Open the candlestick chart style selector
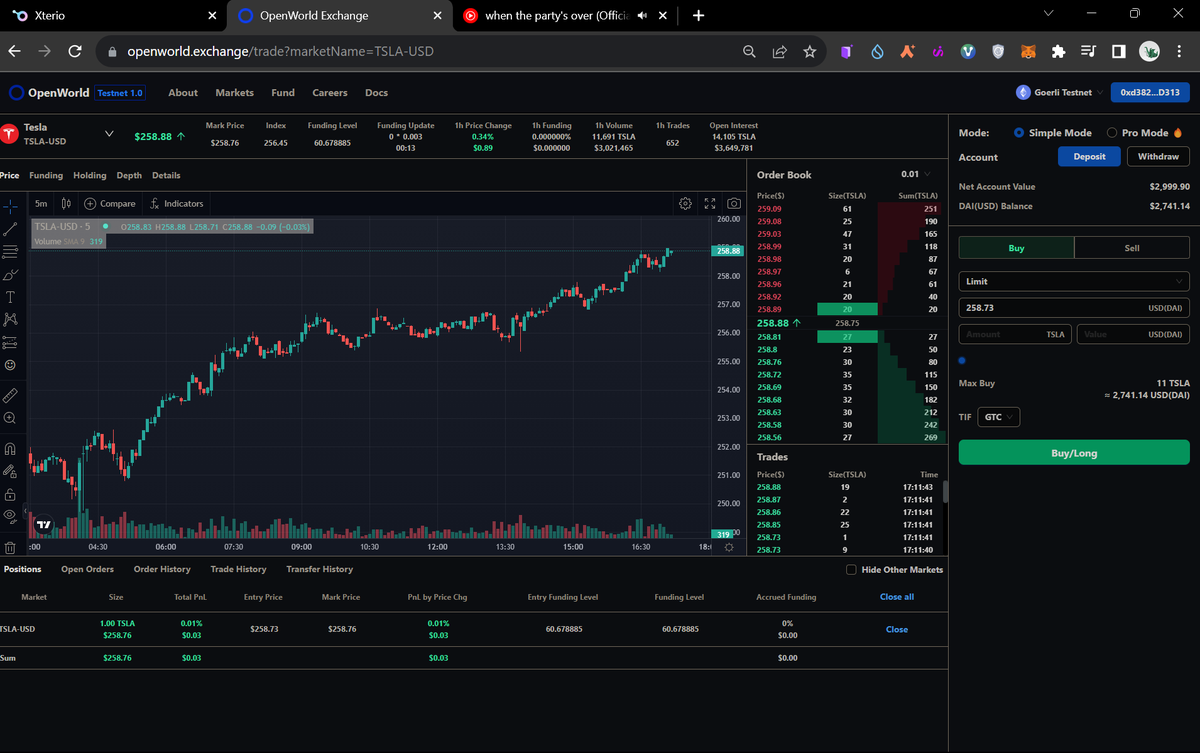The width and height of the screenshot is (1200, 753). pyautogui.click(x=66, y=203)
